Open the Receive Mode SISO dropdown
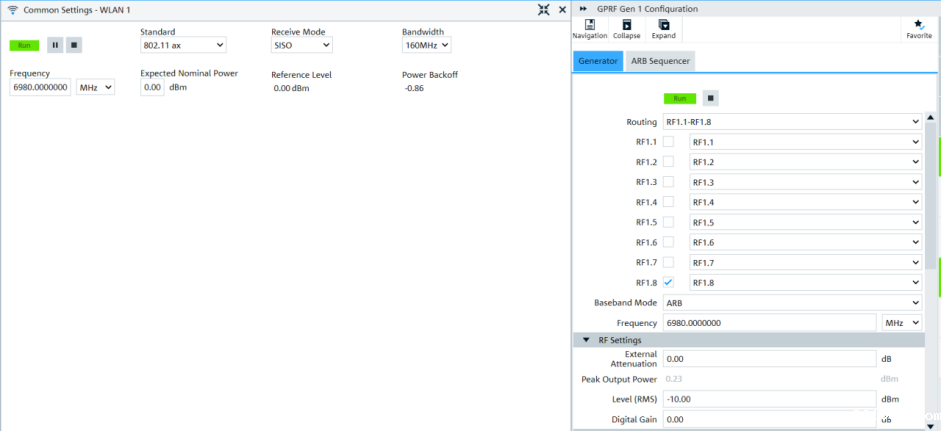The height and width of the screenshot is (432, 941). [x=302, y=45]
